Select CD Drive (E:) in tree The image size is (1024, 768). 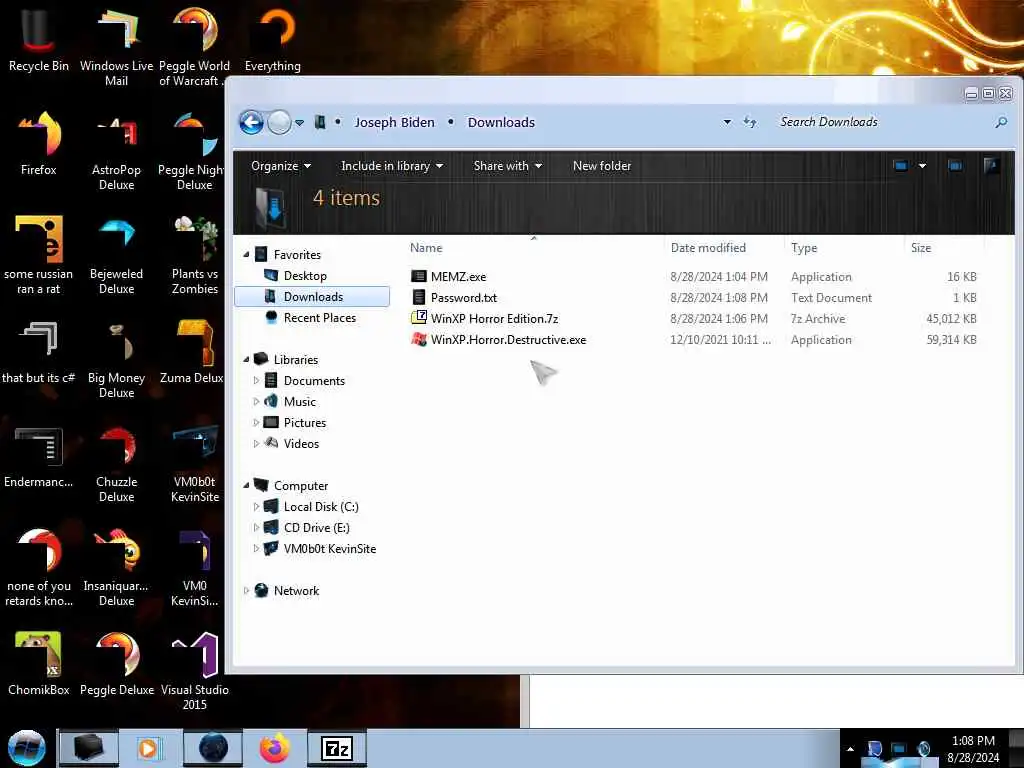coord(316,528)
